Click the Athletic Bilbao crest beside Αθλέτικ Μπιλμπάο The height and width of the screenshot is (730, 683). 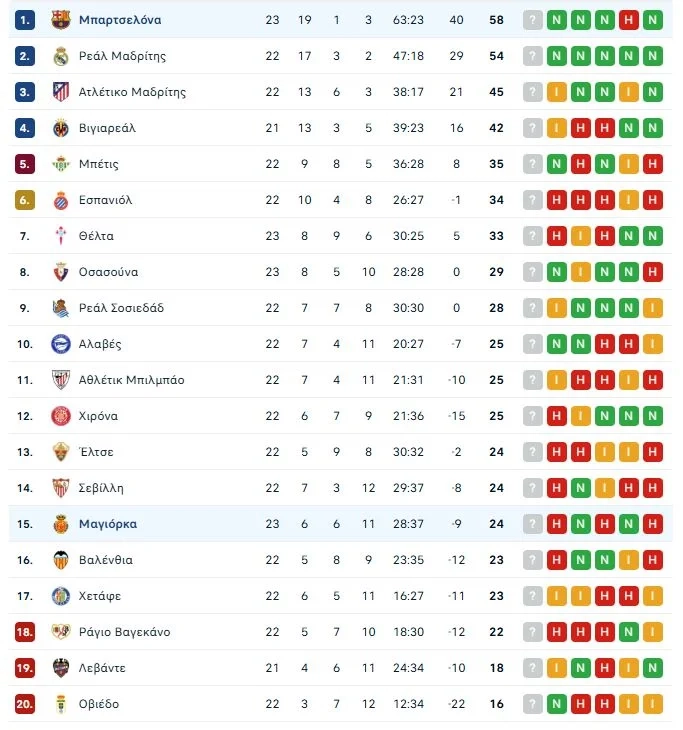(x=61, y=380)
